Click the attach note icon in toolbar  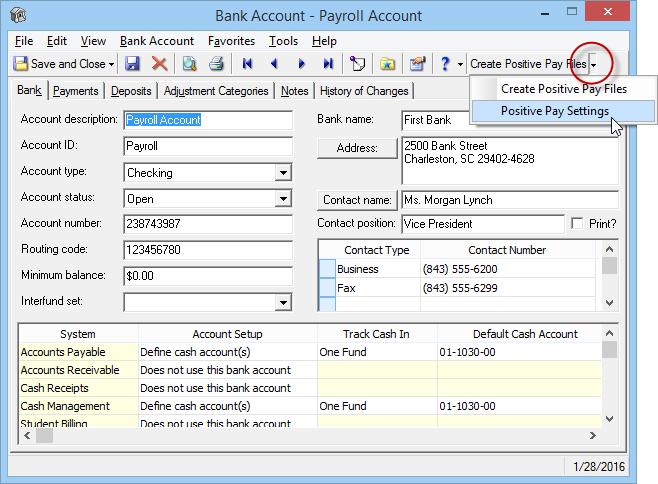click(358, 64)
